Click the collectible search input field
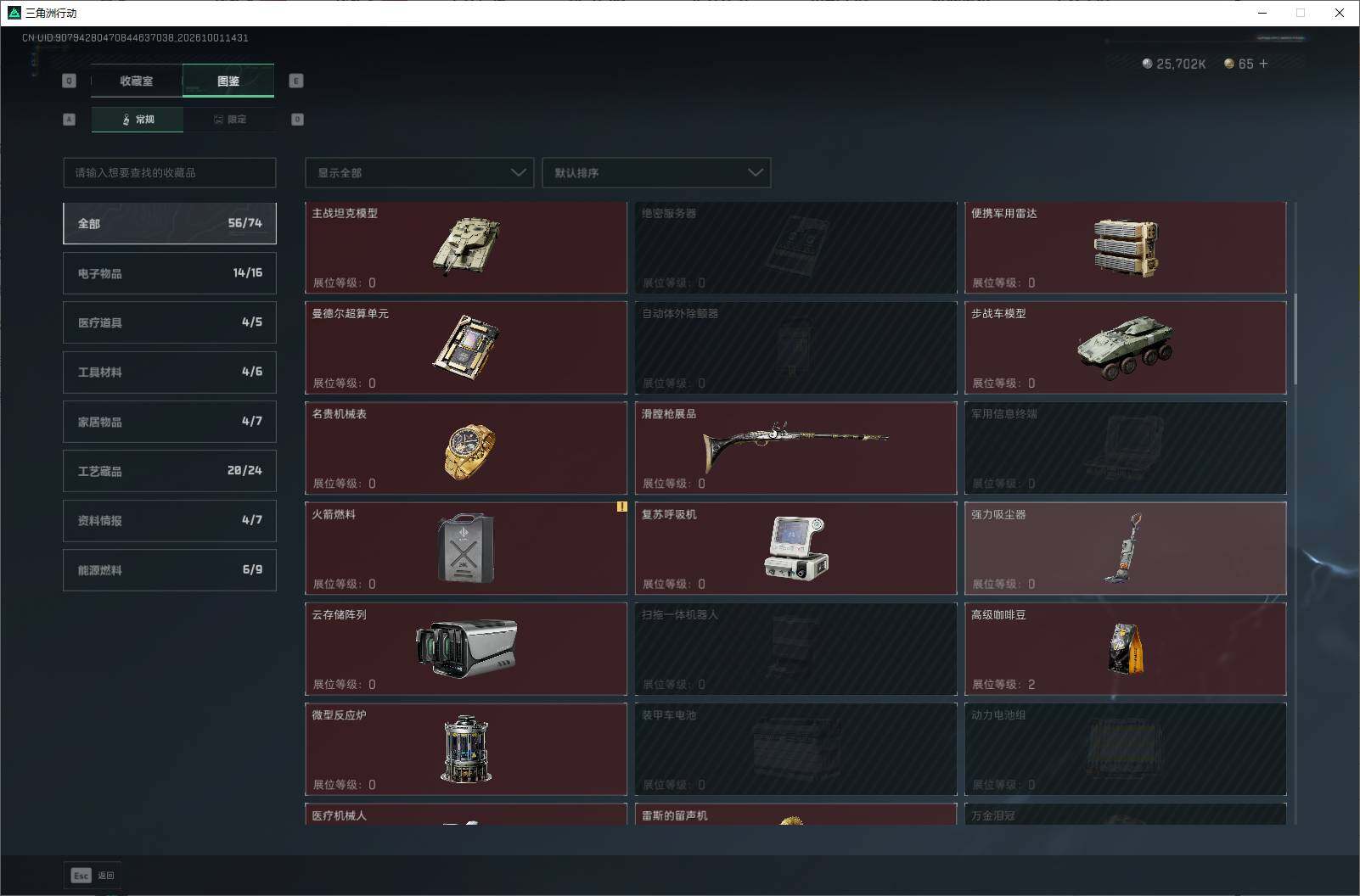Viewport: 1360px width, 896px height. pyautogui.click(x=170, y=172)
